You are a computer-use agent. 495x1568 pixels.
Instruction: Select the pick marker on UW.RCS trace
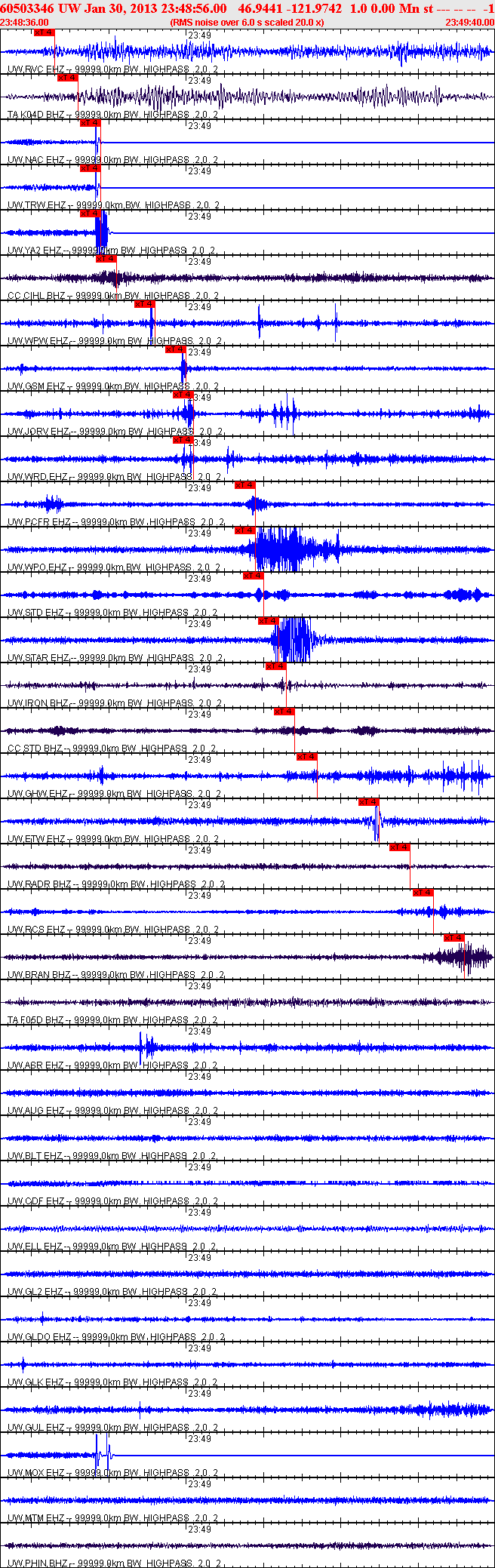coord(423,893)
